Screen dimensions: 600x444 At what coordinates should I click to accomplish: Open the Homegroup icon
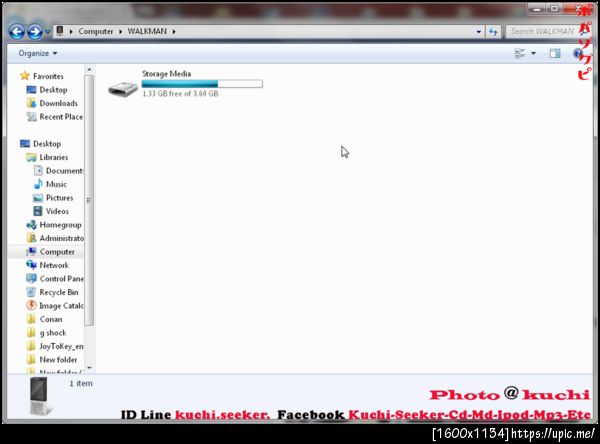pyautogui.click(x=31, y=225)
